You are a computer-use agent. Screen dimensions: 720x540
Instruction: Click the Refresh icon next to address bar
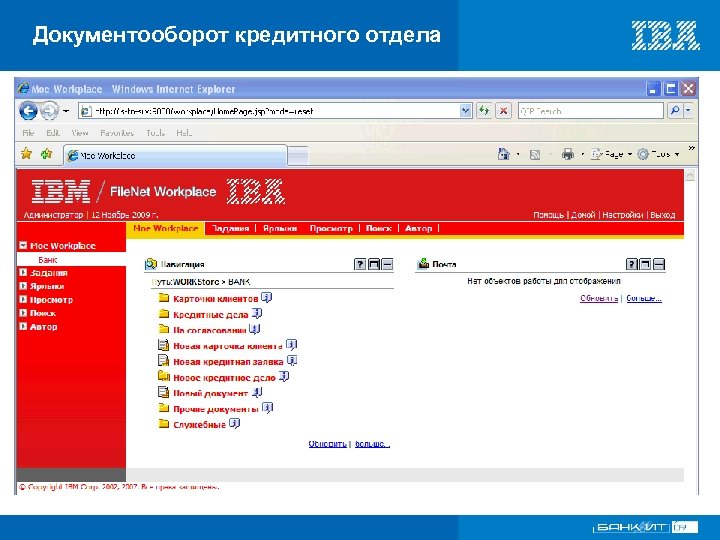click(x=484, y=111)
